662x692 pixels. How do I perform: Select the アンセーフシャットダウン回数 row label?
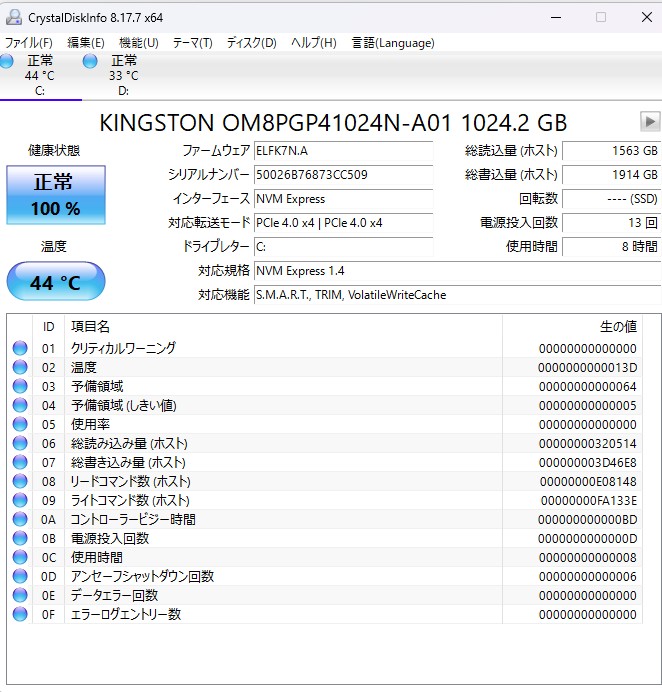pyautogui.click(x=143, y=576)
